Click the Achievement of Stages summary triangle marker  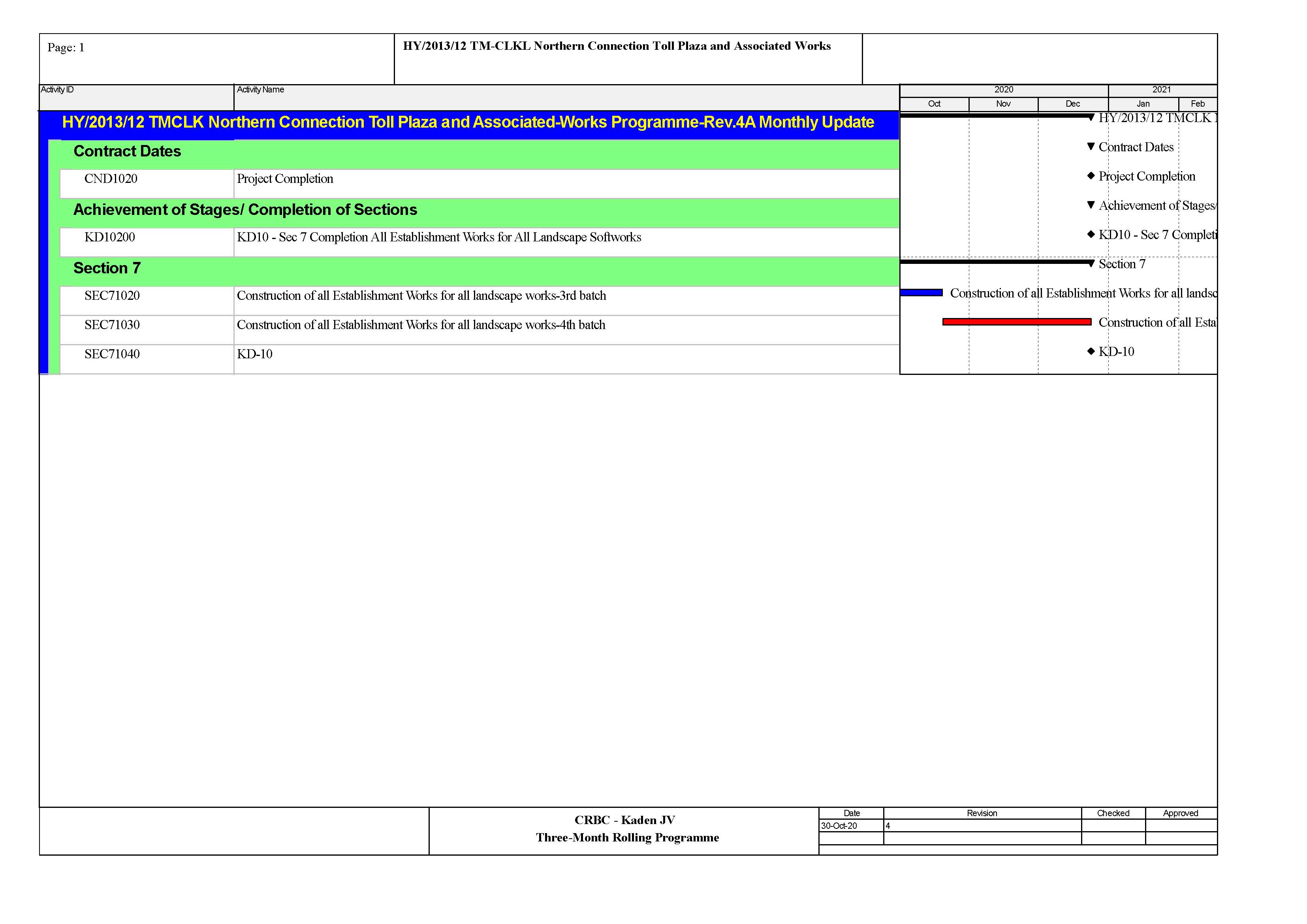1091,205
